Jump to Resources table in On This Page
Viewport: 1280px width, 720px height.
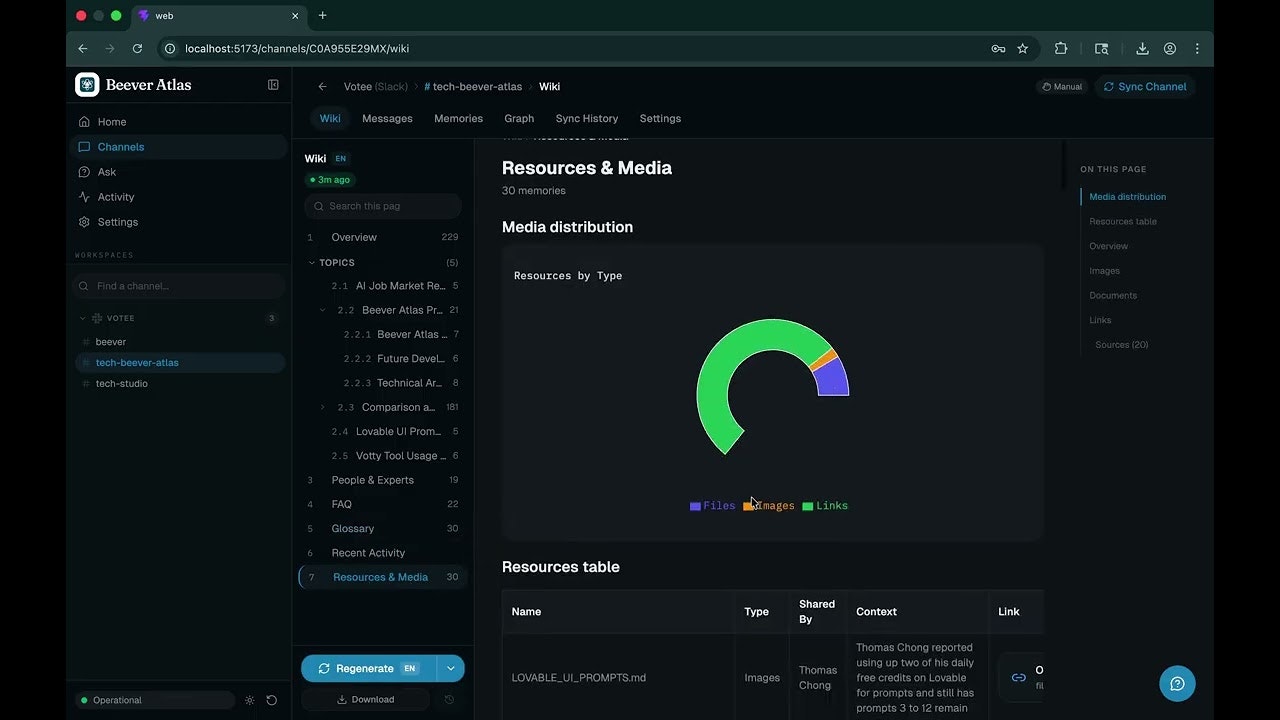(x=1123, y=222)
